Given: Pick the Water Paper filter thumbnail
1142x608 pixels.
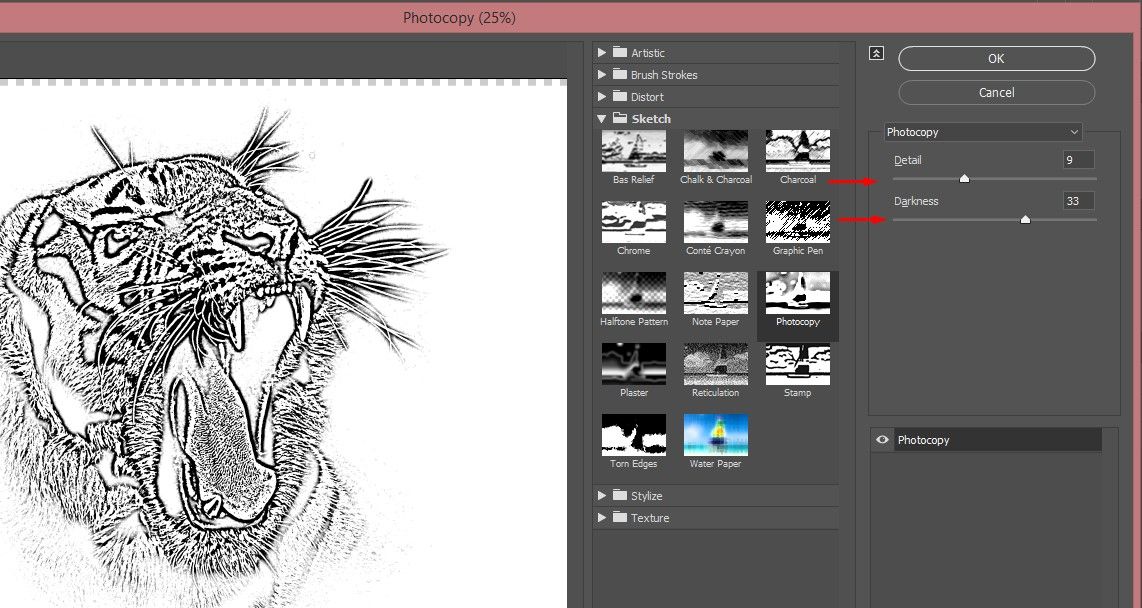Looking at the screenshot, I should point(715,435).
